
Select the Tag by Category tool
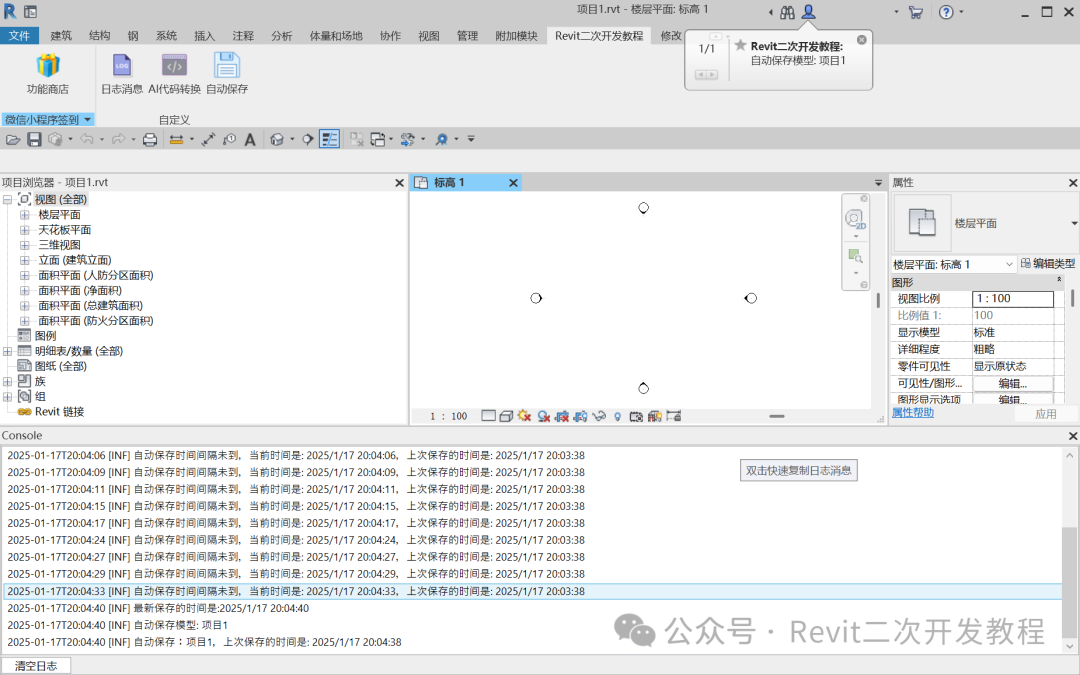point(229,140)
